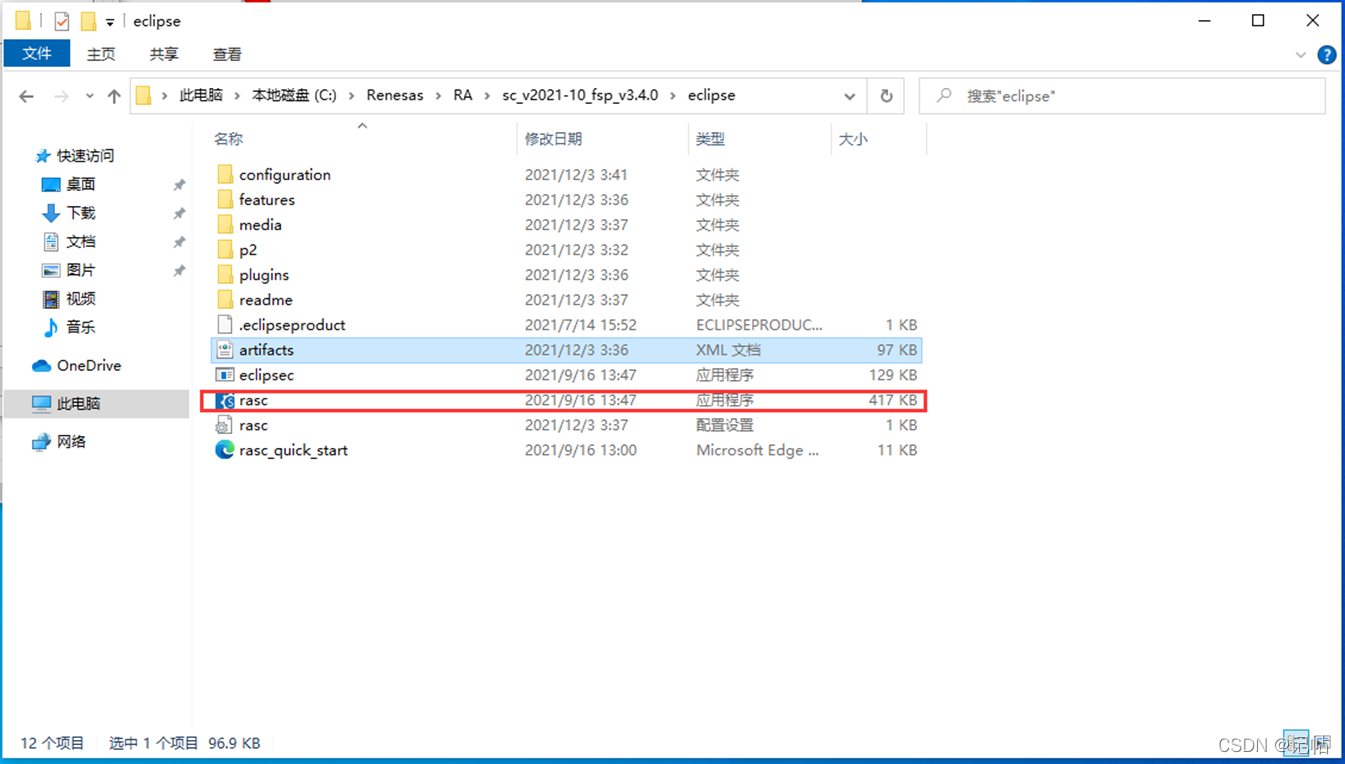Go forward with the right arrow
The height and width of the screenshot is (764, 1345).
pyautogui.click(x=61, y=96)
